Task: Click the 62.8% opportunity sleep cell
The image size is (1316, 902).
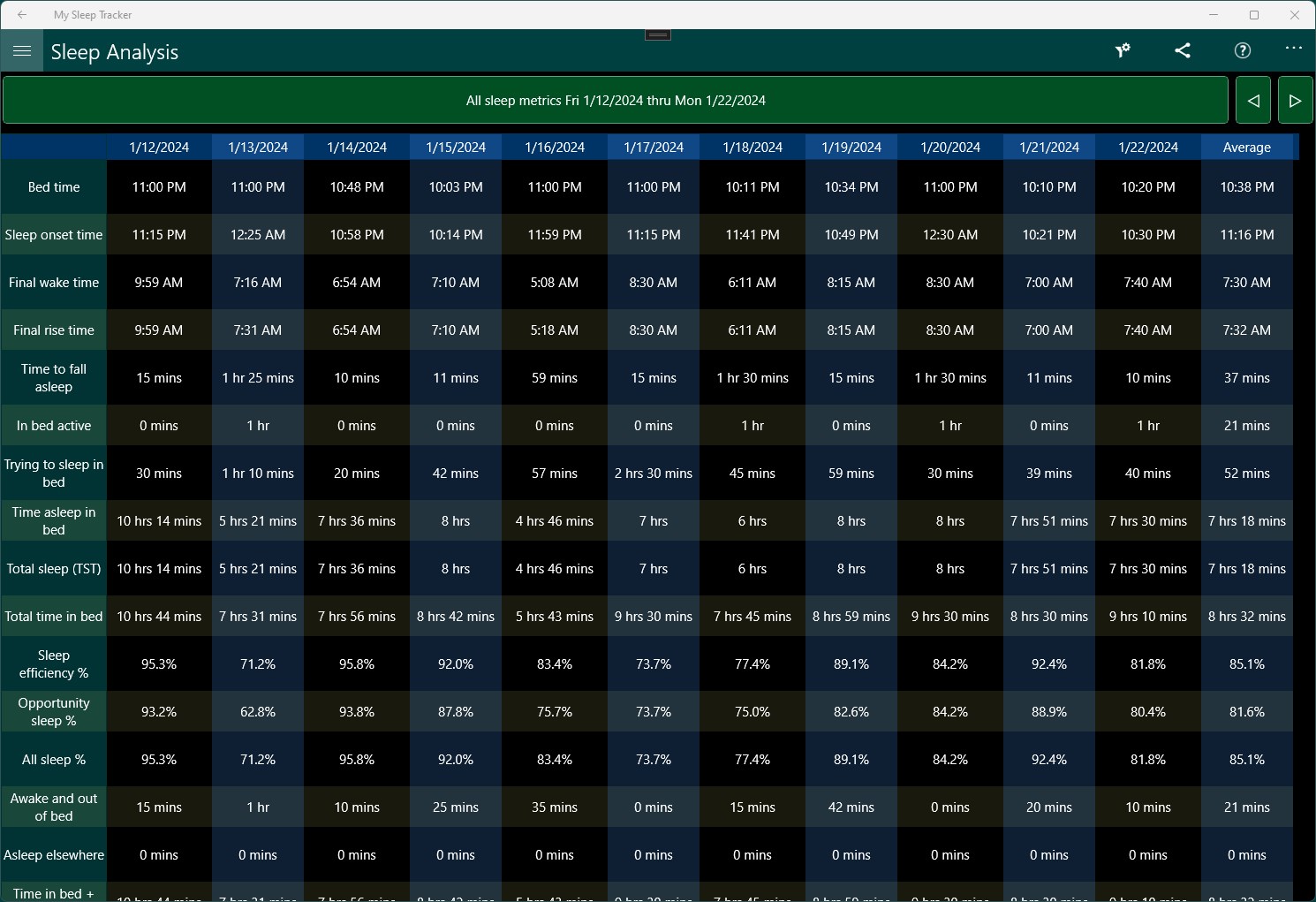Action: point(258,712)
